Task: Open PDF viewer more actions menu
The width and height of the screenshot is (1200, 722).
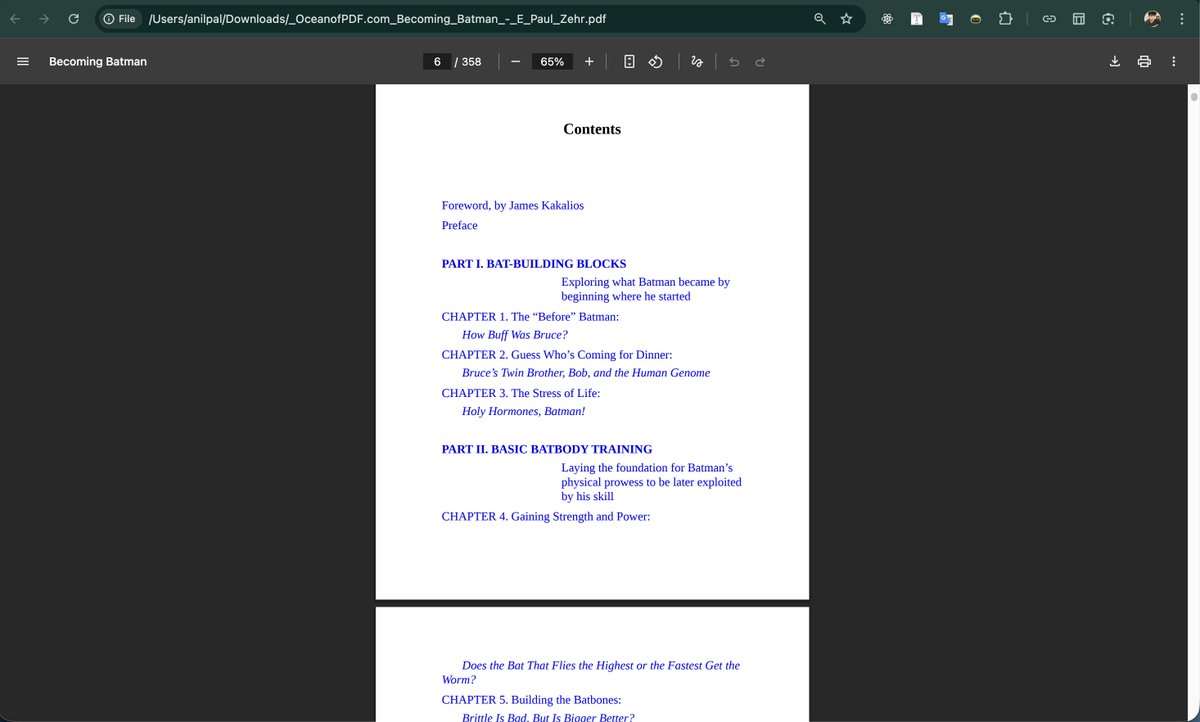Action: tap(1173, 61)
